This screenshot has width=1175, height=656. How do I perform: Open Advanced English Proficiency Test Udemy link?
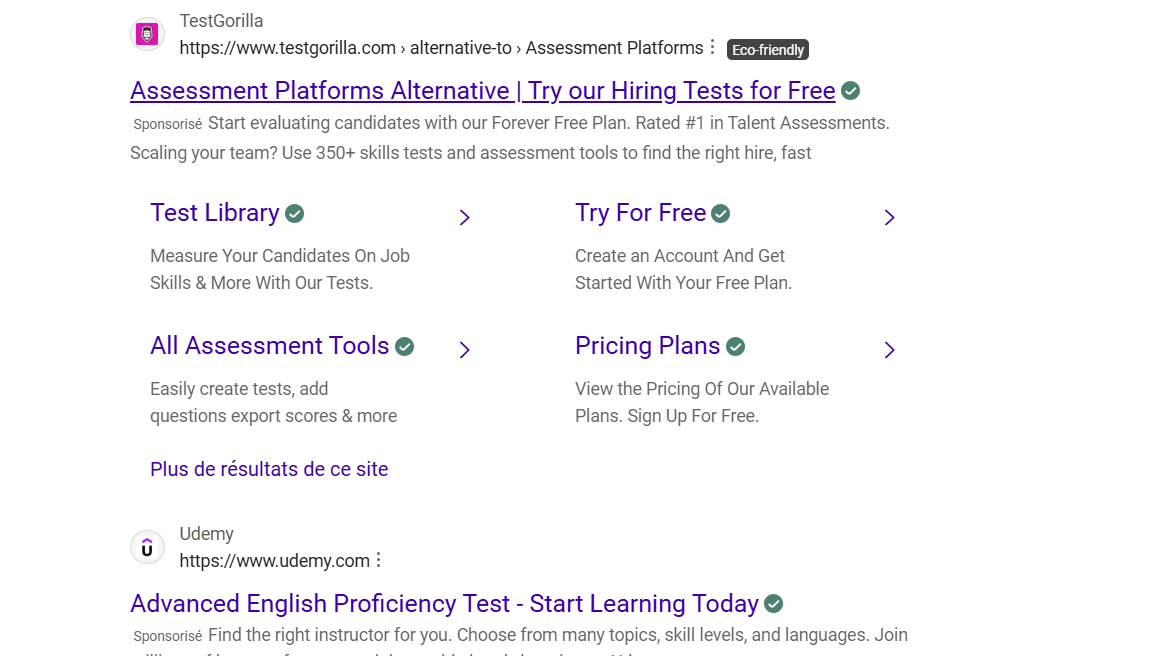point(444,604)
